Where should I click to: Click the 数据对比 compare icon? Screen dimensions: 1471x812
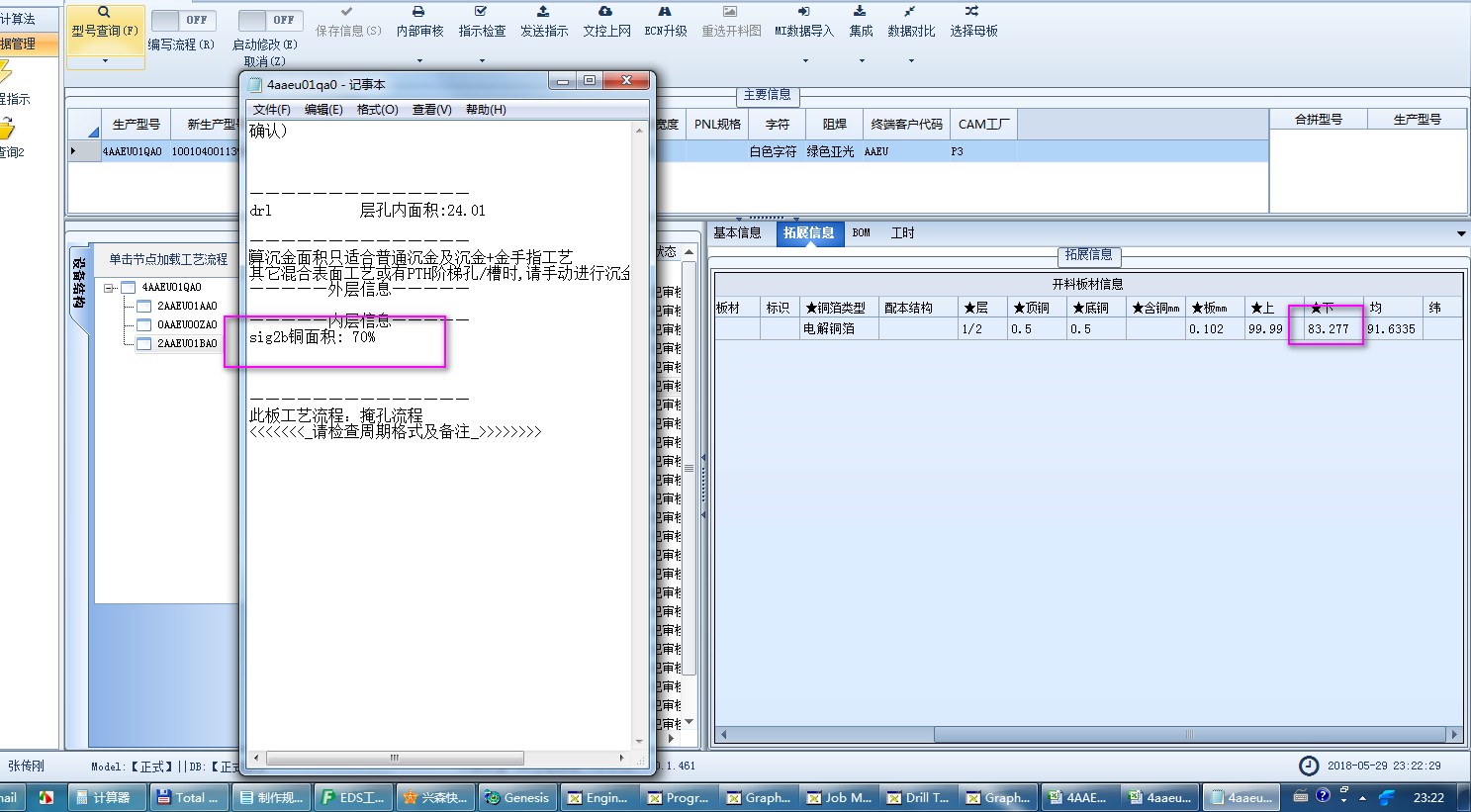(x=910, y=11)
